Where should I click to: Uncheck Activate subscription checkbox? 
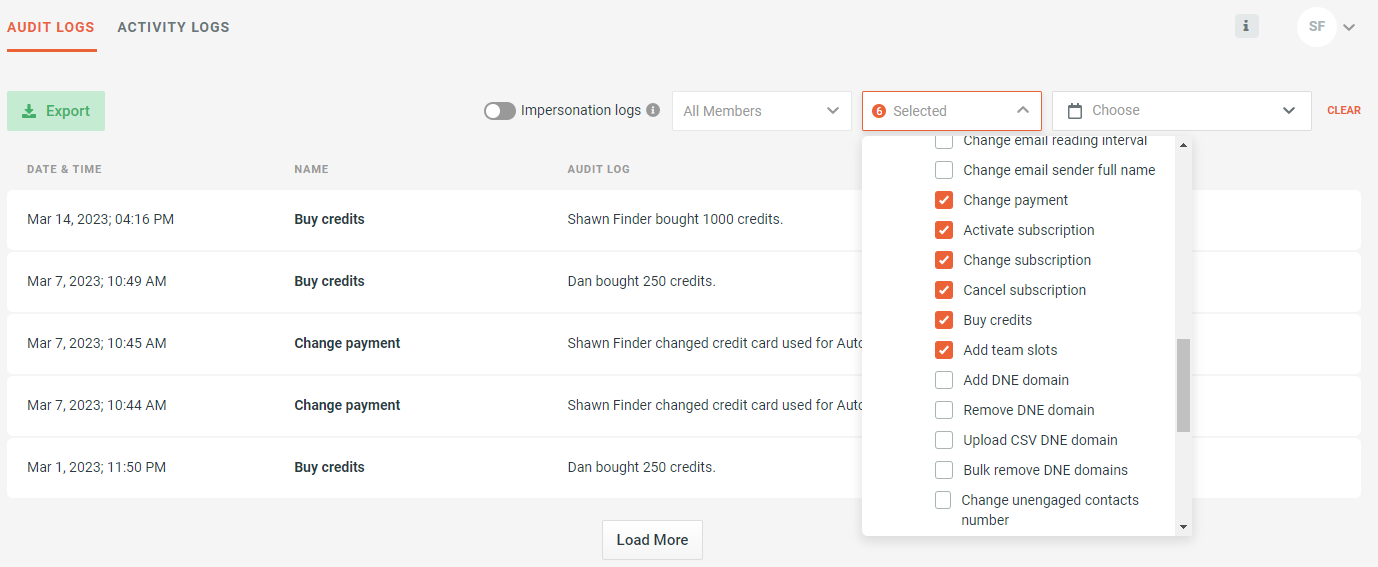944,230
